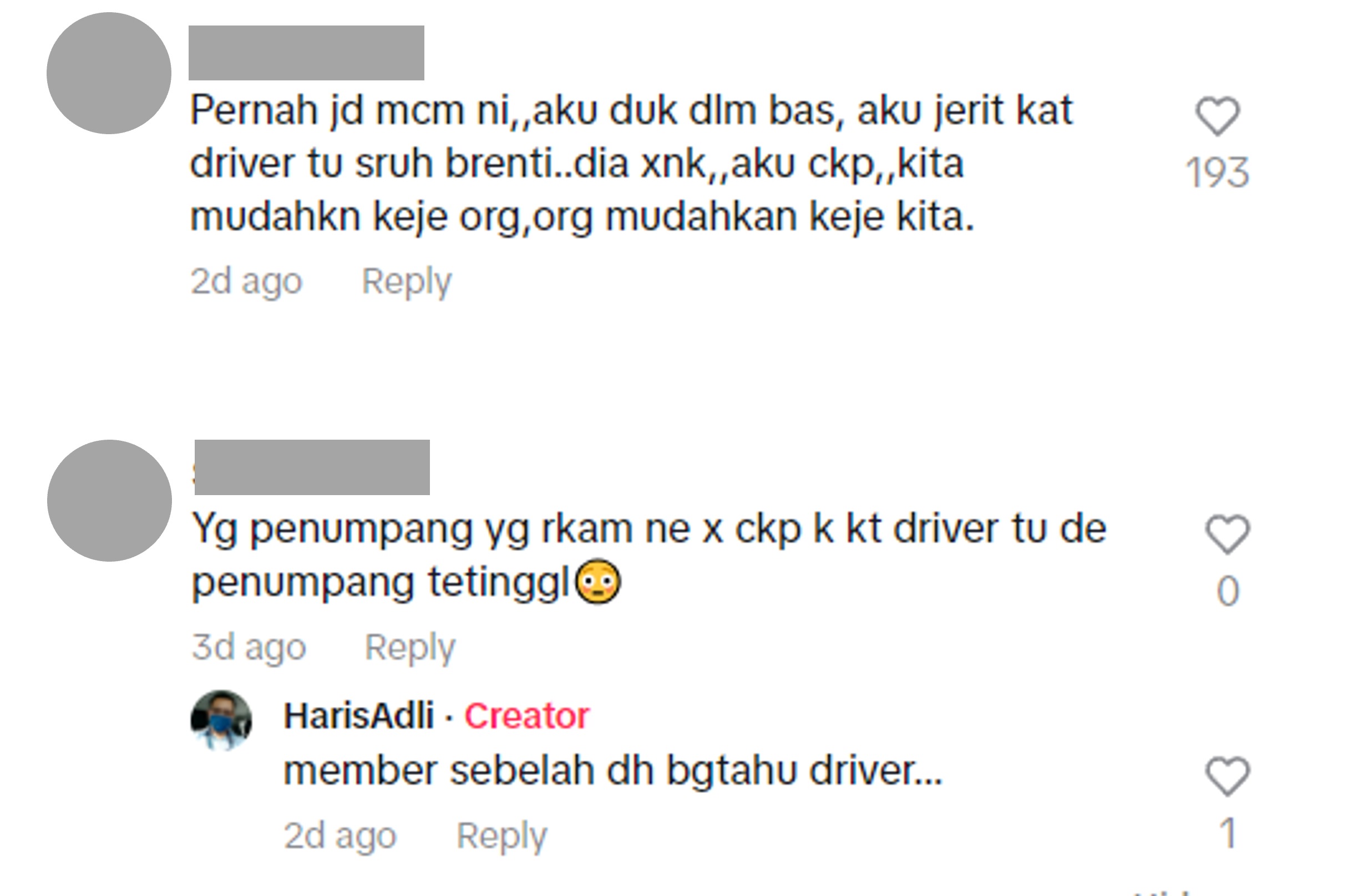Like the 'Yg penumpang yg rkam' comment
Screen dimensions: 1363x896
pyautogui.click(x=1227, y=534)
